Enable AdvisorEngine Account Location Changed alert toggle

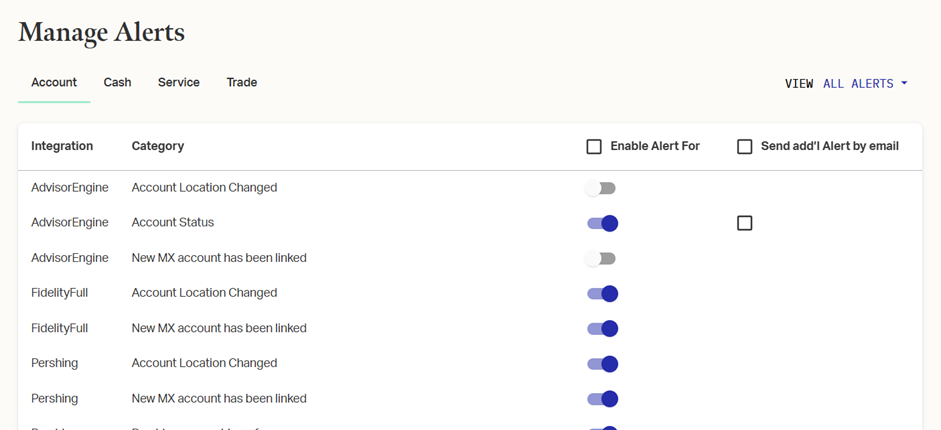tap(601, 188)
